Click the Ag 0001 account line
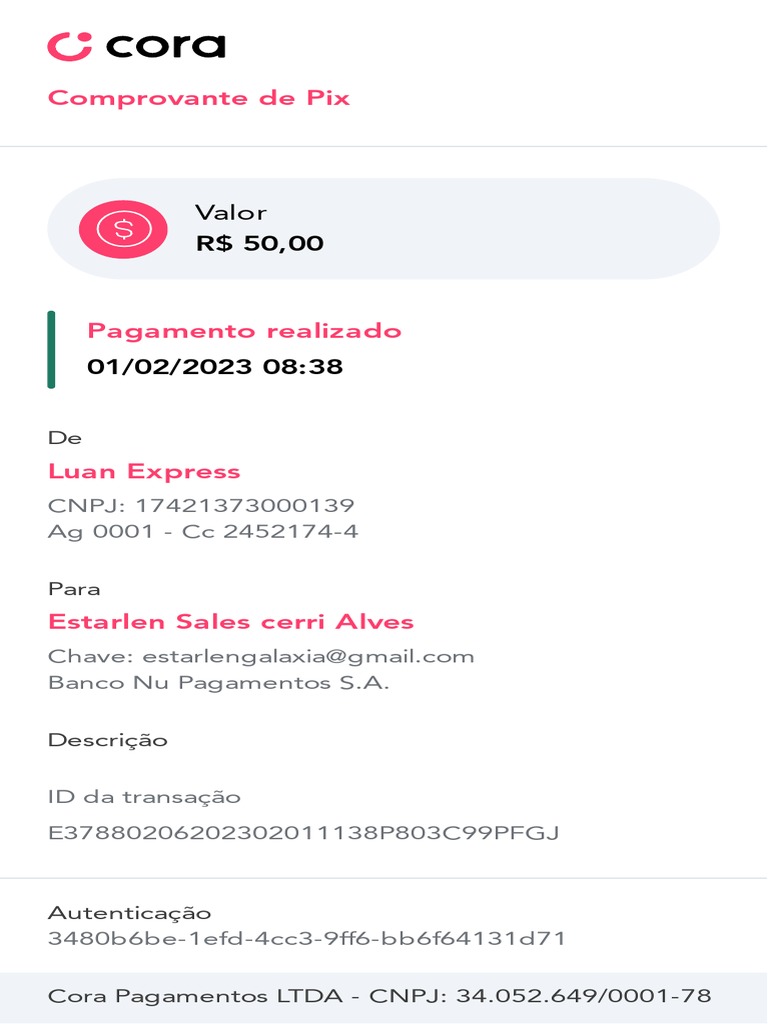 pos(203,531)
